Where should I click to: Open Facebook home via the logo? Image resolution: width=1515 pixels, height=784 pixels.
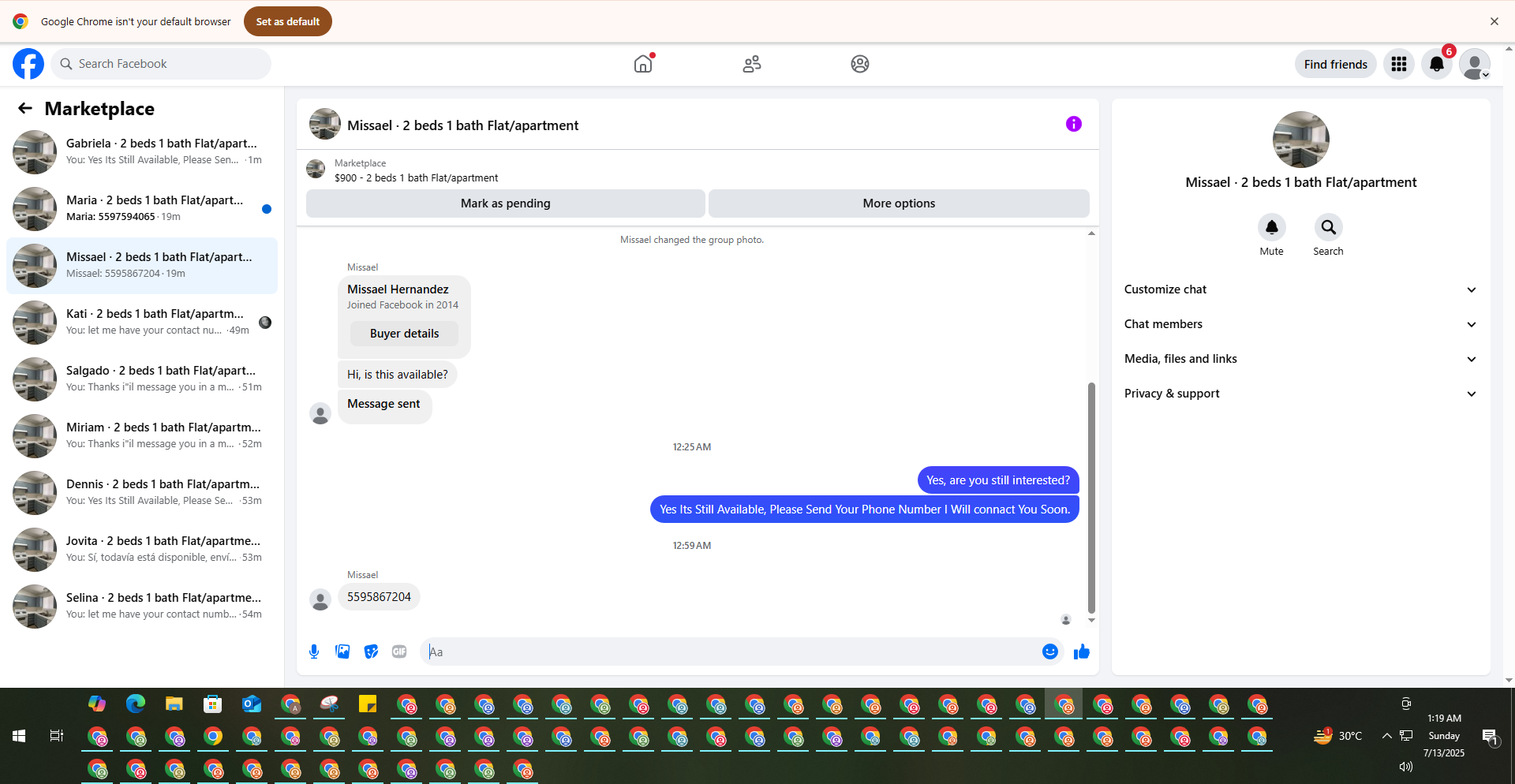[28, 64]
